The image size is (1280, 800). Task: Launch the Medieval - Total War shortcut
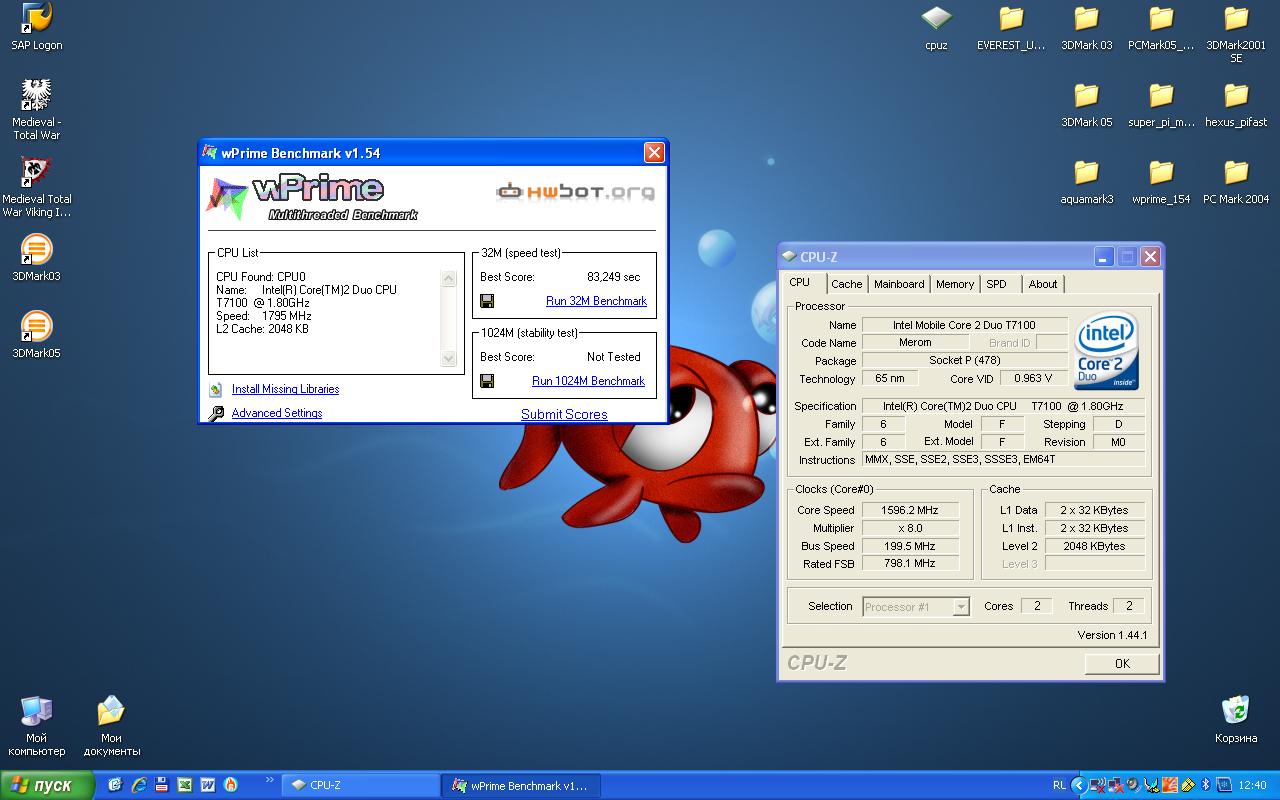point(36,110)
